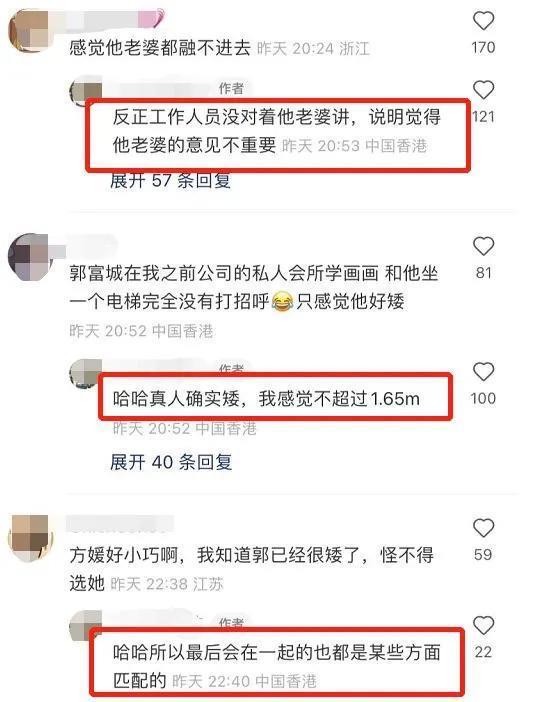Tap heart on reply with 22 likes
This screenshot has height=702, width=534.
[x=483, y=625]
